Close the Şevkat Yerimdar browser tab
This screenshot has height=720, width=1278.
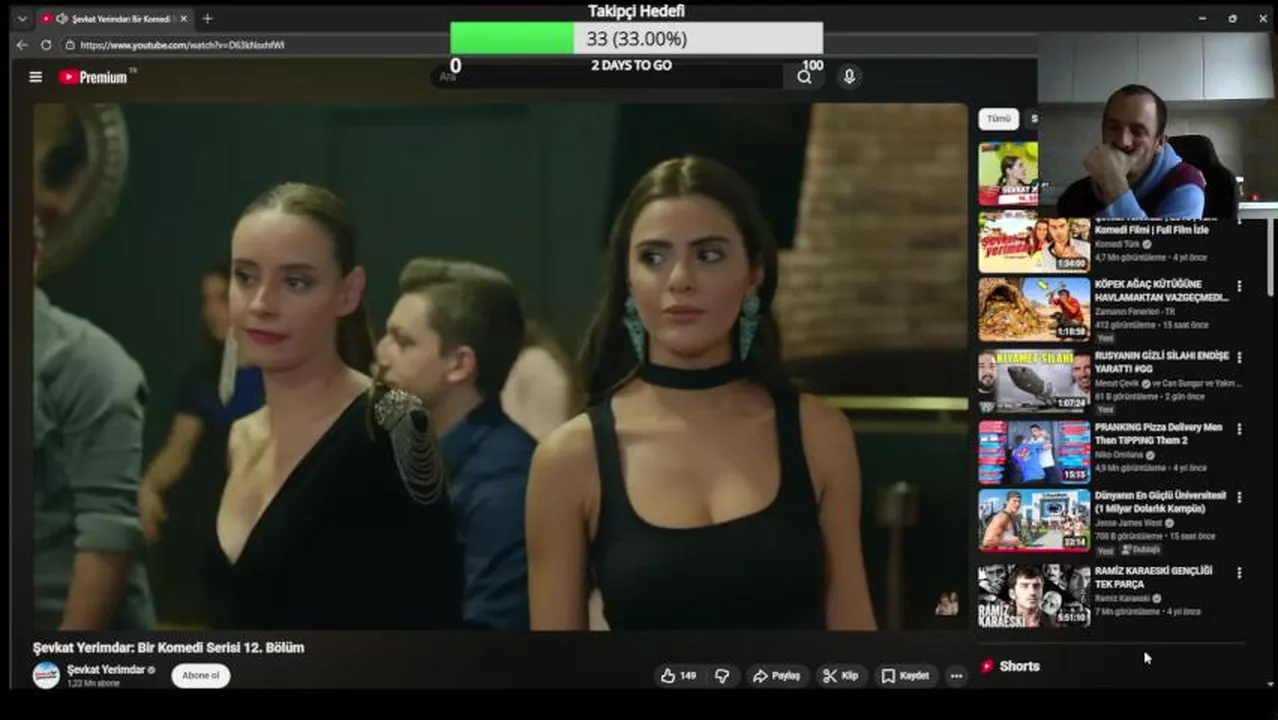[183, 19]
